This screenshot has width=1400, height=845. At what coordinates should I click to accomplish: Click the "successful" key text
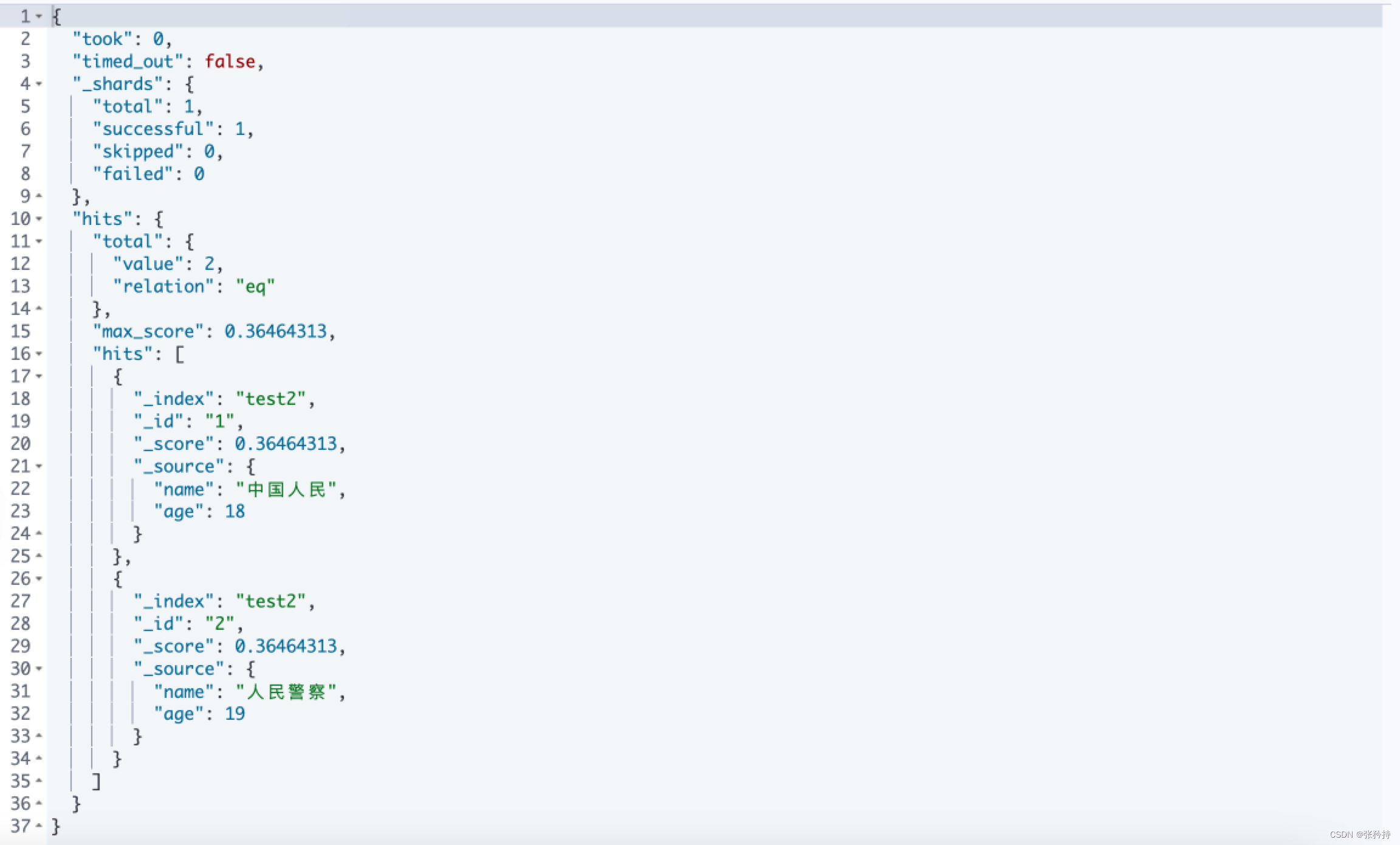pos(153,129)
